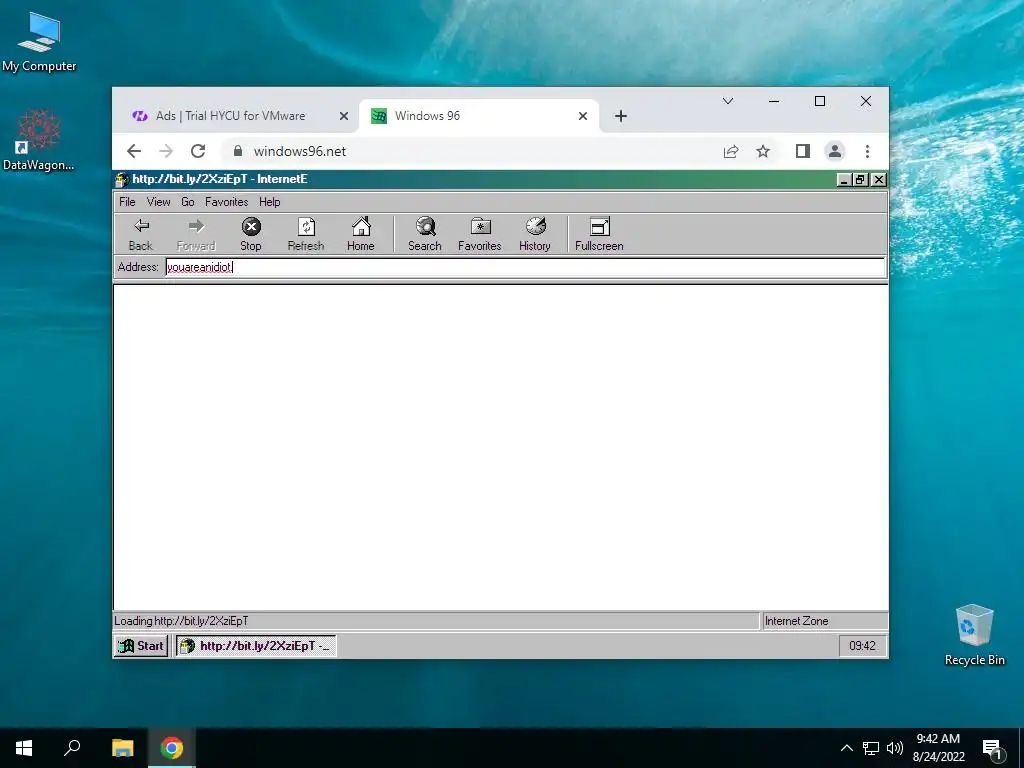Go back in Chrome

tap(134, 152)
